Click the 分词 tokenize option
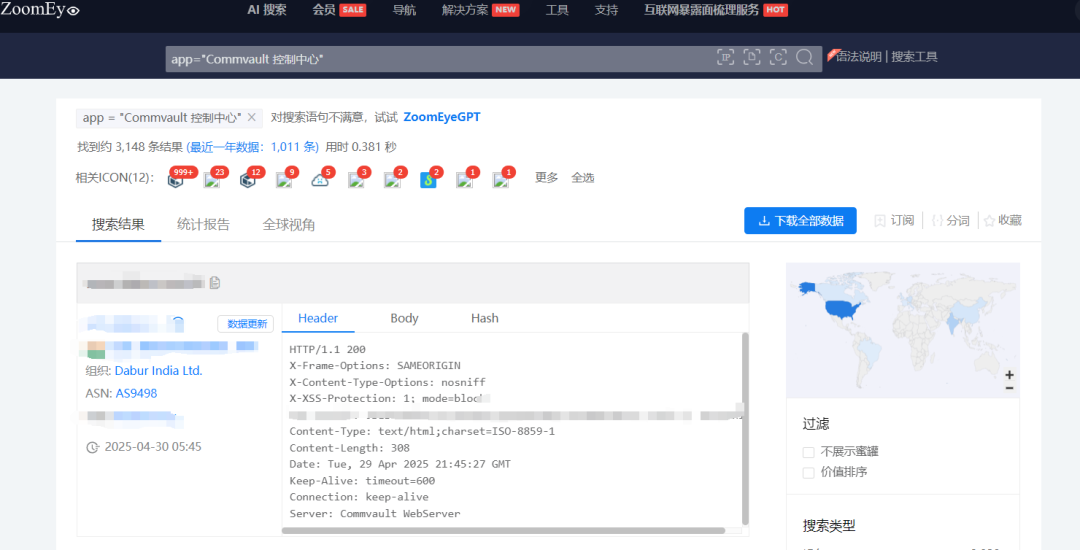This screenshot has width=1080, height=550. tap(951, 220)
